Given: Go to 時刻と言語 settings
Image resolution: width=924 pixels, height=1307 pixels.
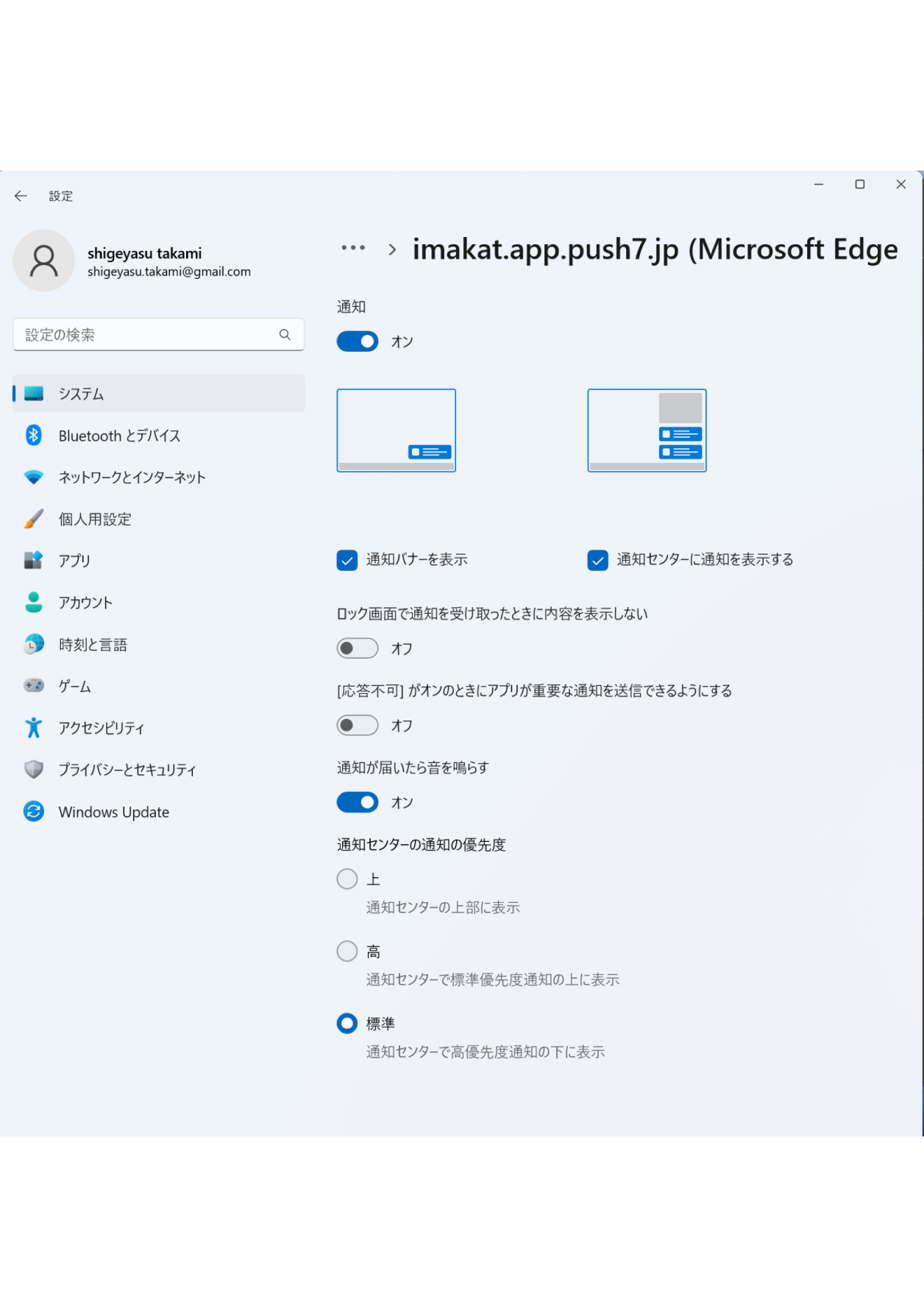Looking at the screenshot, I should tap(93, 645).
